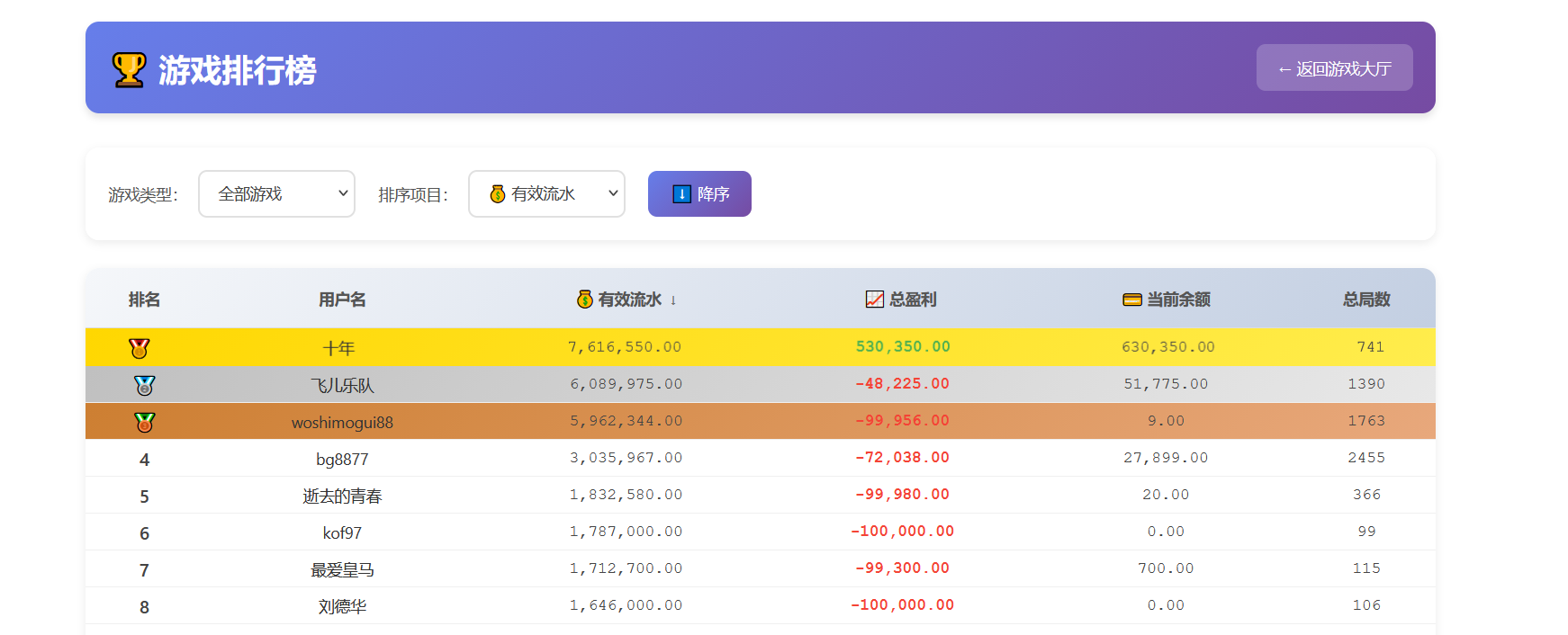Screen dimensions: 1568x635
Task: Select the 刘德华 row in the ranking
Action: click(x=342, y=607)
